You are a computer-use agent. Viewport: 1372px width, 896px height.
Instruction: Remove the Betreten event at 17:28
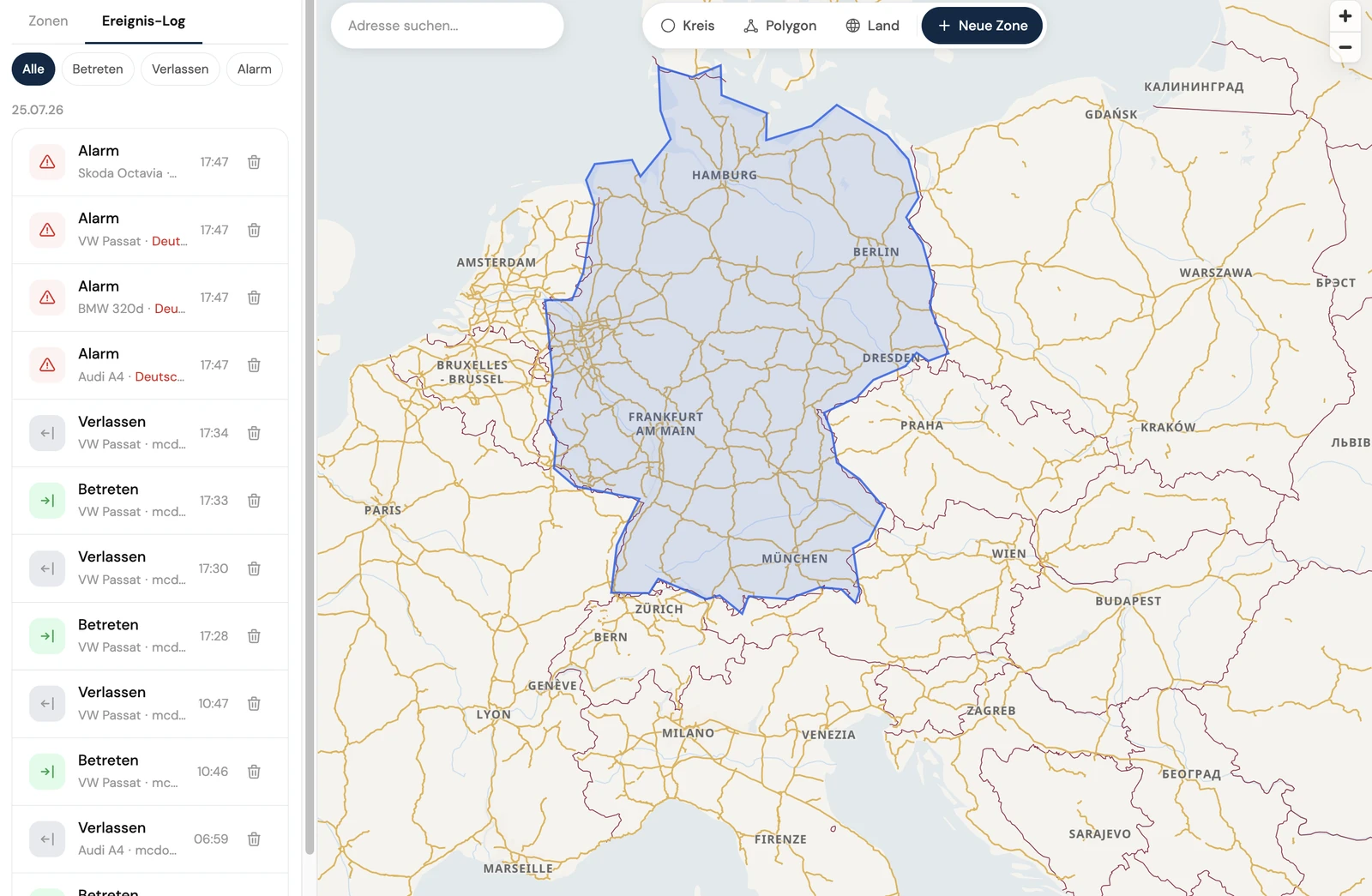[x=254, y=636]
